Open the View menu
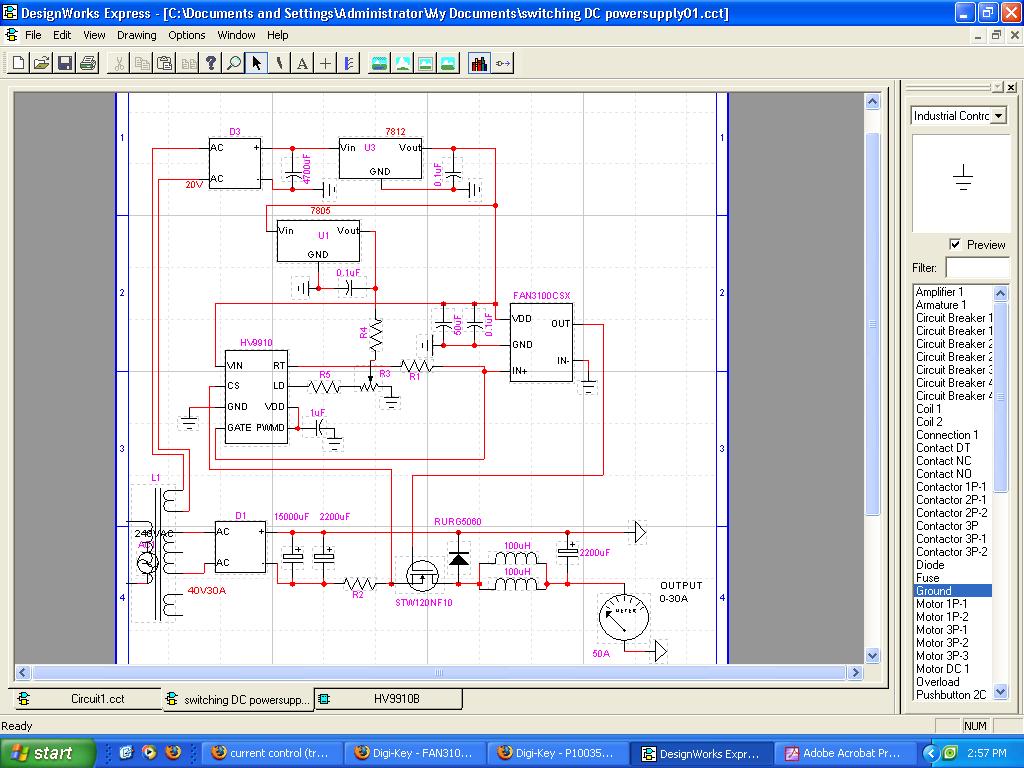The width and height of the screenshot is (1024, 768). (94, 35)
